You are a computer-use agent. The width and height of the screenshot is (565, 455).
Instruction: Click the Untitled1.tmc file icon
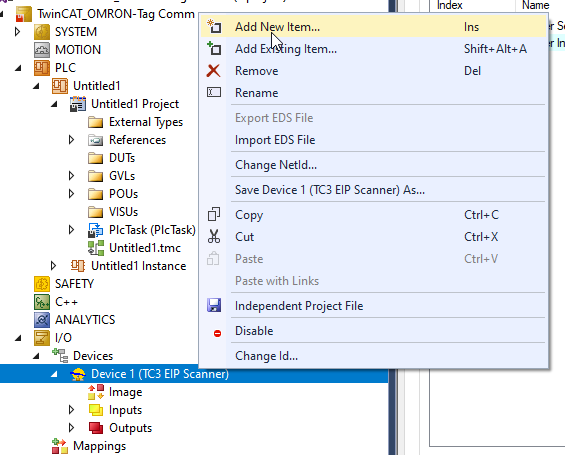click(95, 248)
